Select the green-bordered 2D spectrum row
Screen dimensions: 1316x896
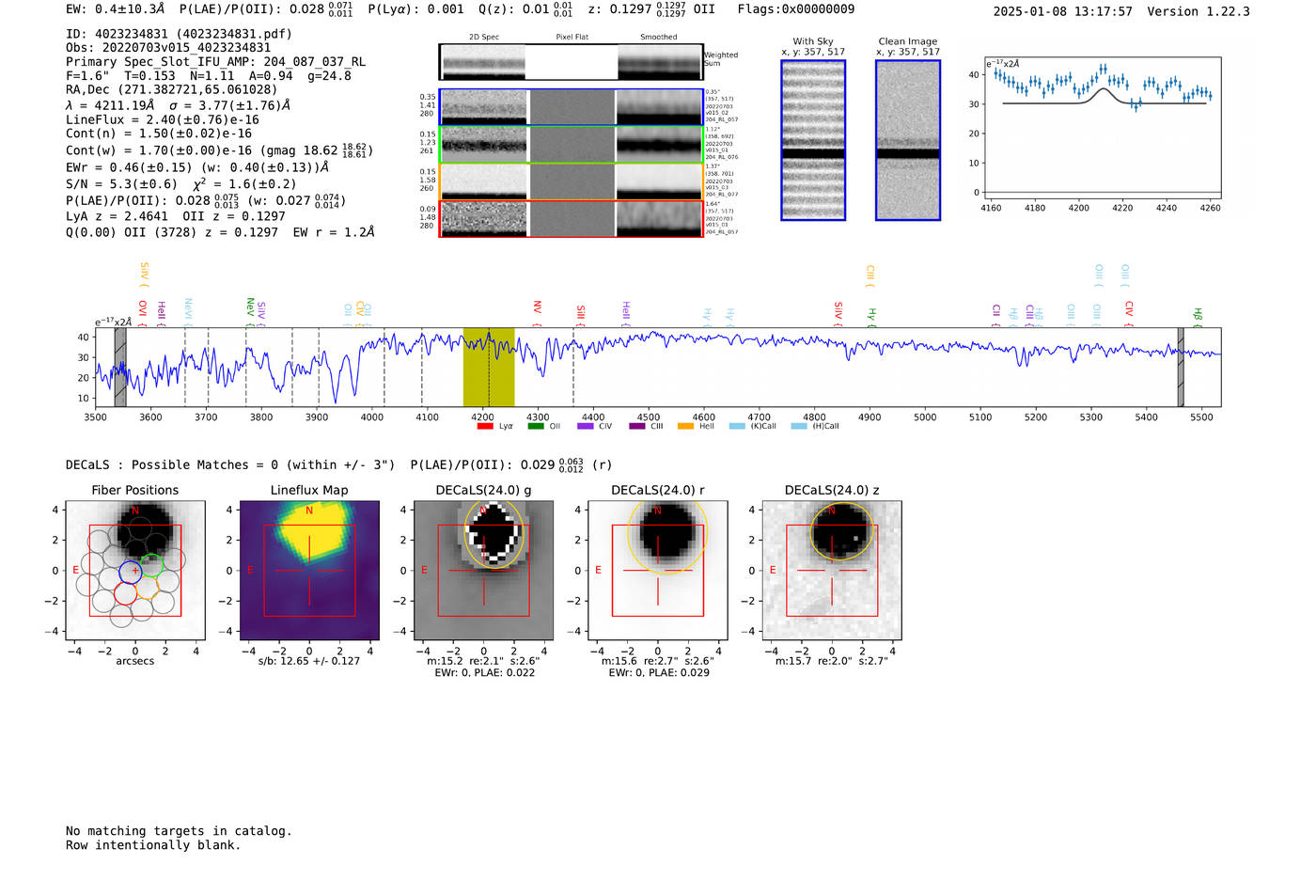point(572,144)
